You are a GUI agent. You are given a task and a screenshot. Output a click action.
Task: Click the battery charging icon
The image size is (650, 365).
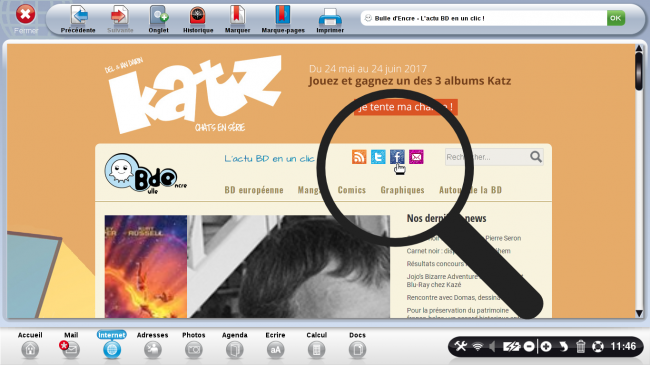(511, 346)
